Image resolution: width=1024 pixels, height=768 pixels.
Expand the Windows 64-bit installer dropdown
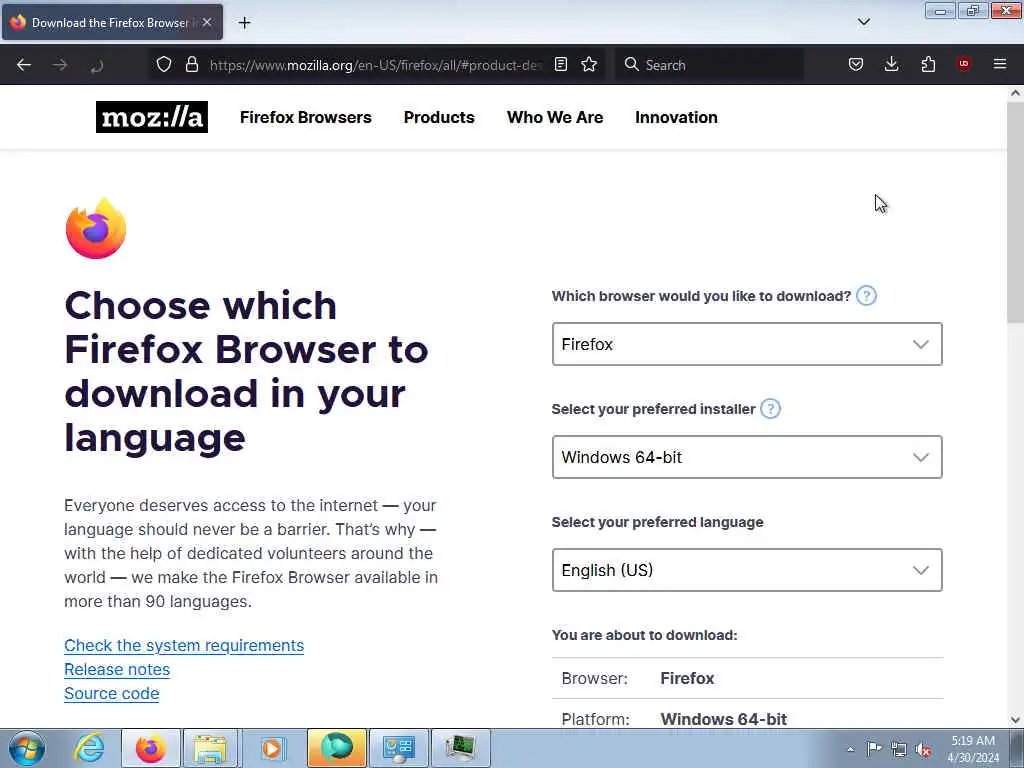click(746, 457)
